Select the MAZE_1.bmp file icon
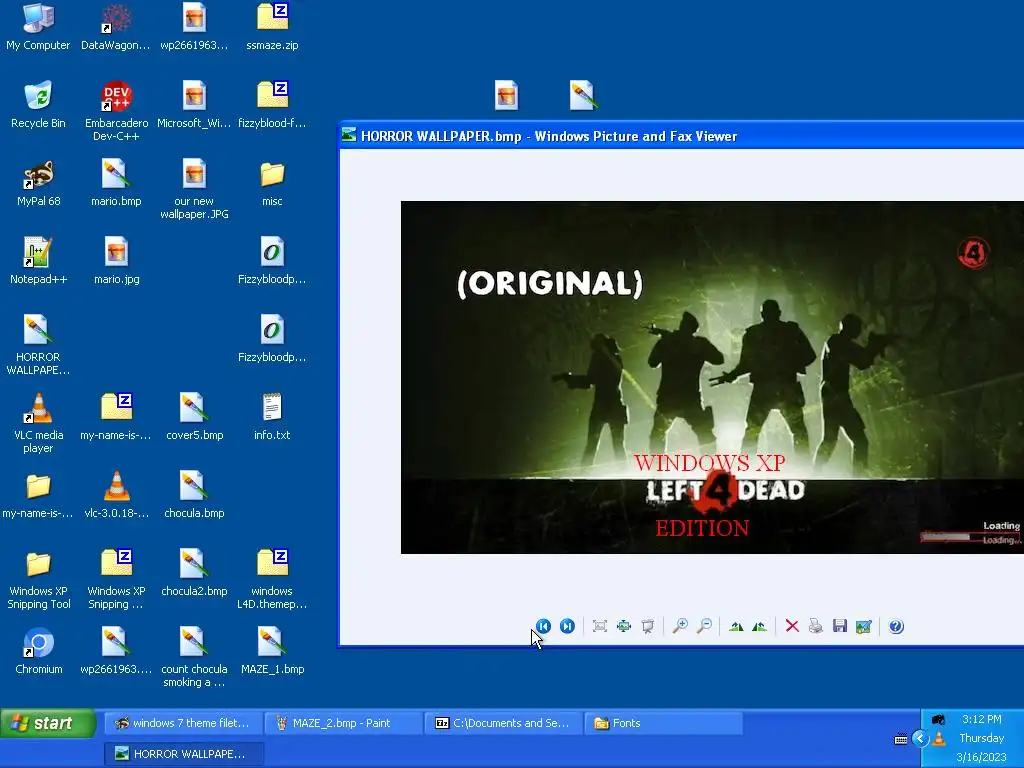Screen dimensions: 1024x768 pyautogui.click(x=272, y=651)
